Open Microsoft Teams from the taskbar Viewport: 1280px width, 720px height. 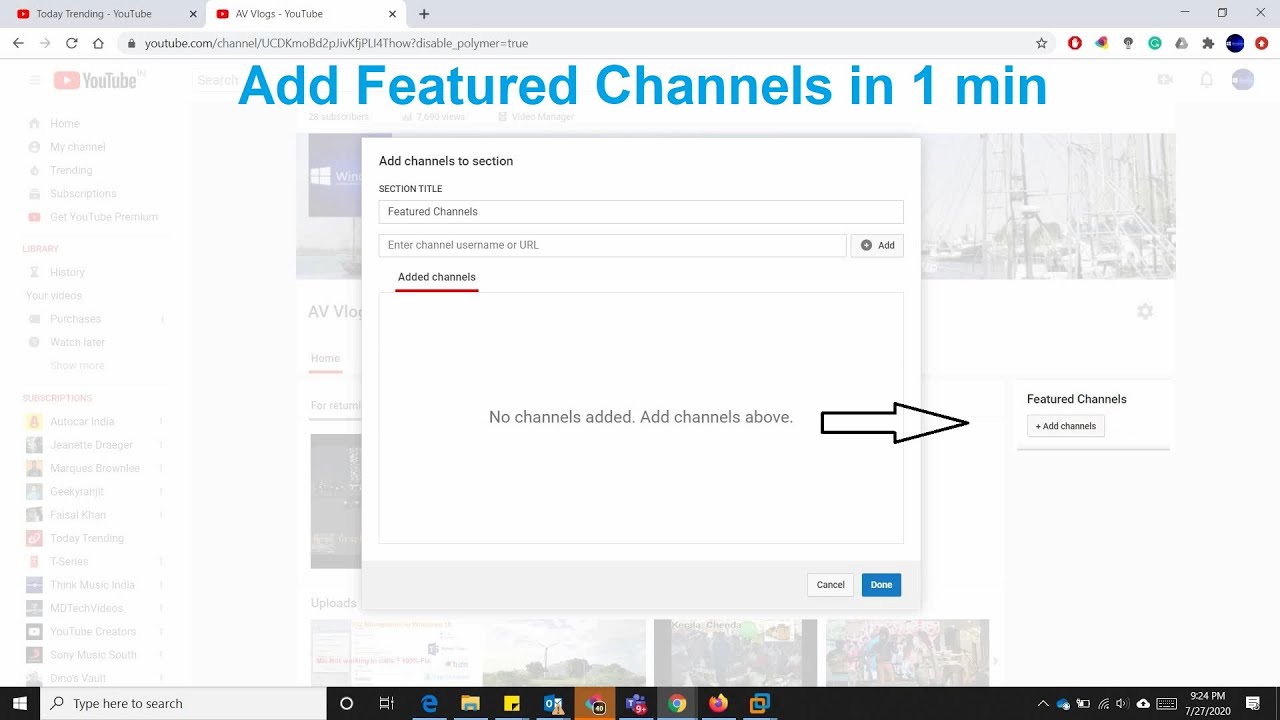pos(636,703)
